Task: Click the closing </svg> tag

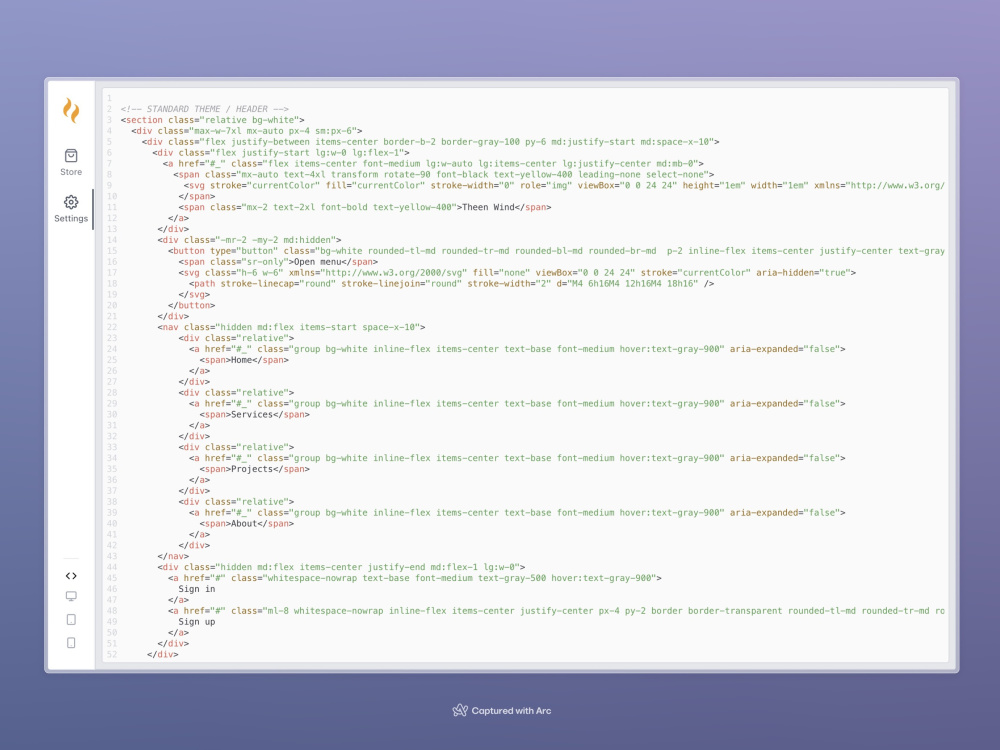Action: click(194, 295)
